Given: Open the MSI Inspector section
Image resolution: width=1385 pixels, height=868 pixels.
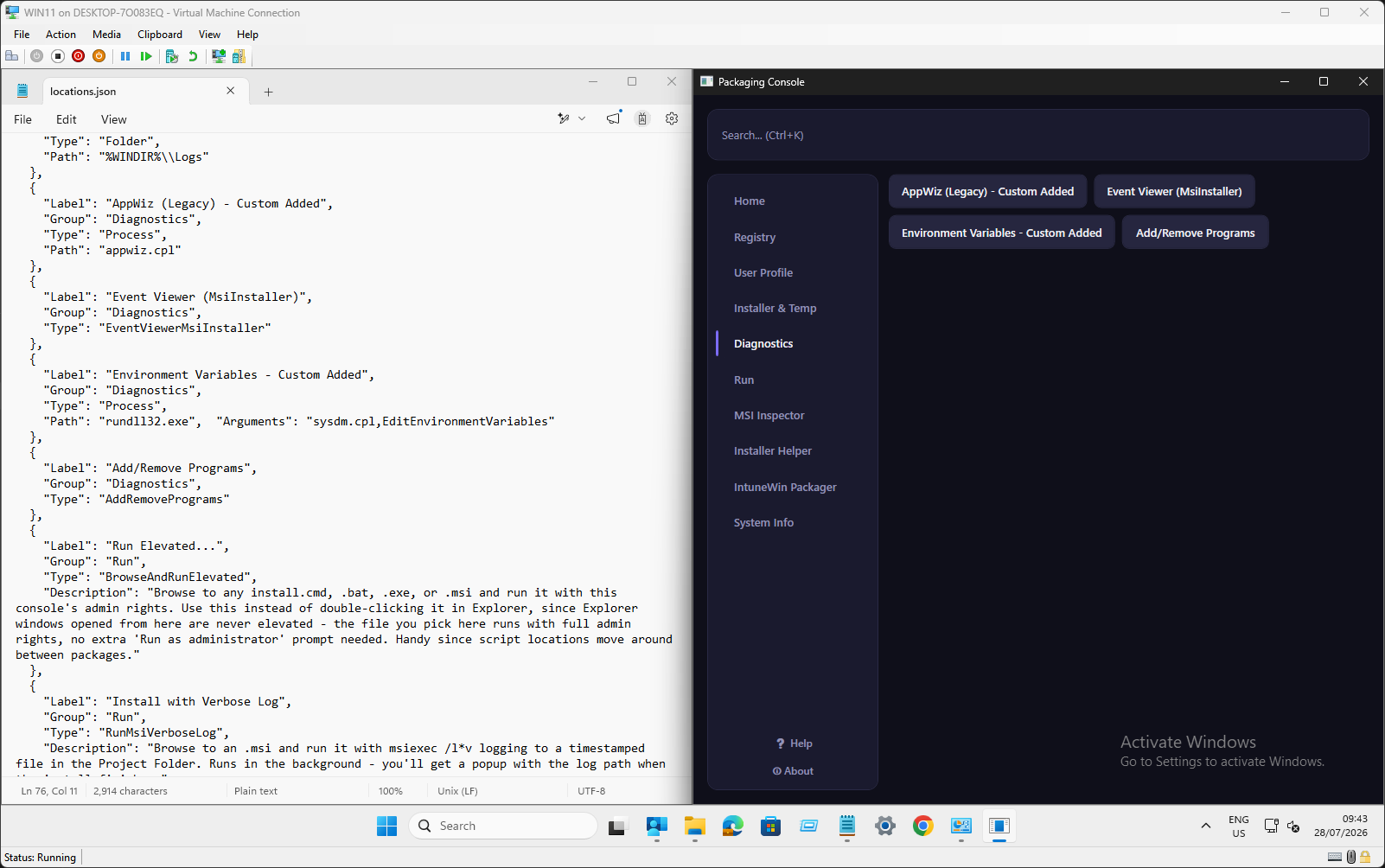Looking at the screenshot, I should coord(769,415).
